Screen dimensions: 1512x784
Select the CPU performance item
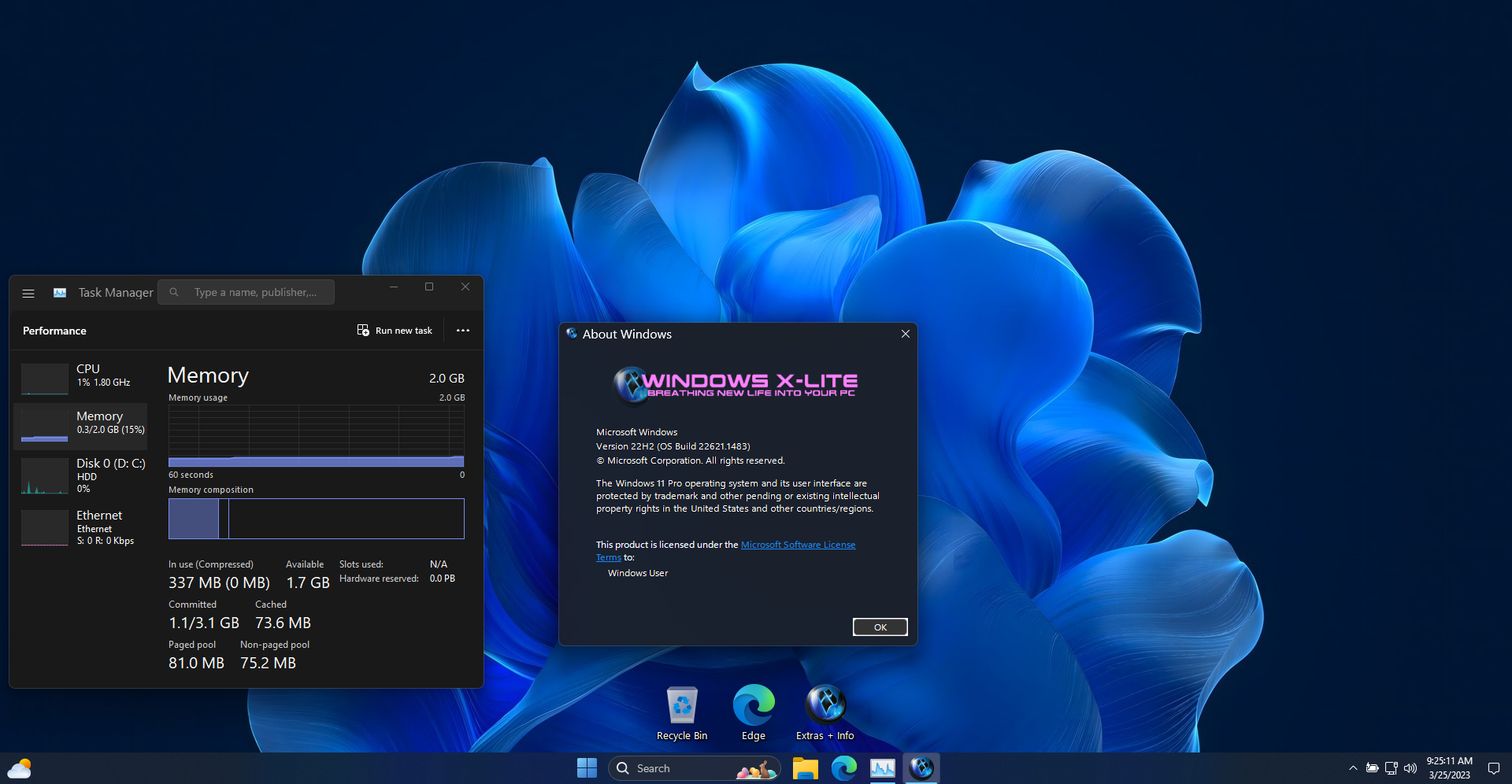click(x=80, y=378)
